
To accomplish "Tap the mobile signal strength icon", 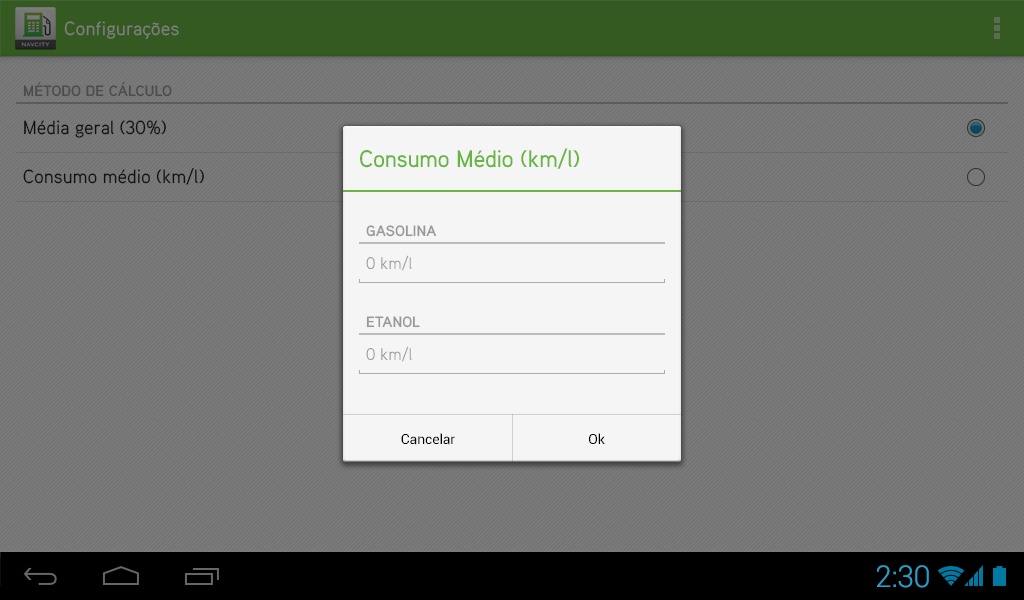I will 974,576.
